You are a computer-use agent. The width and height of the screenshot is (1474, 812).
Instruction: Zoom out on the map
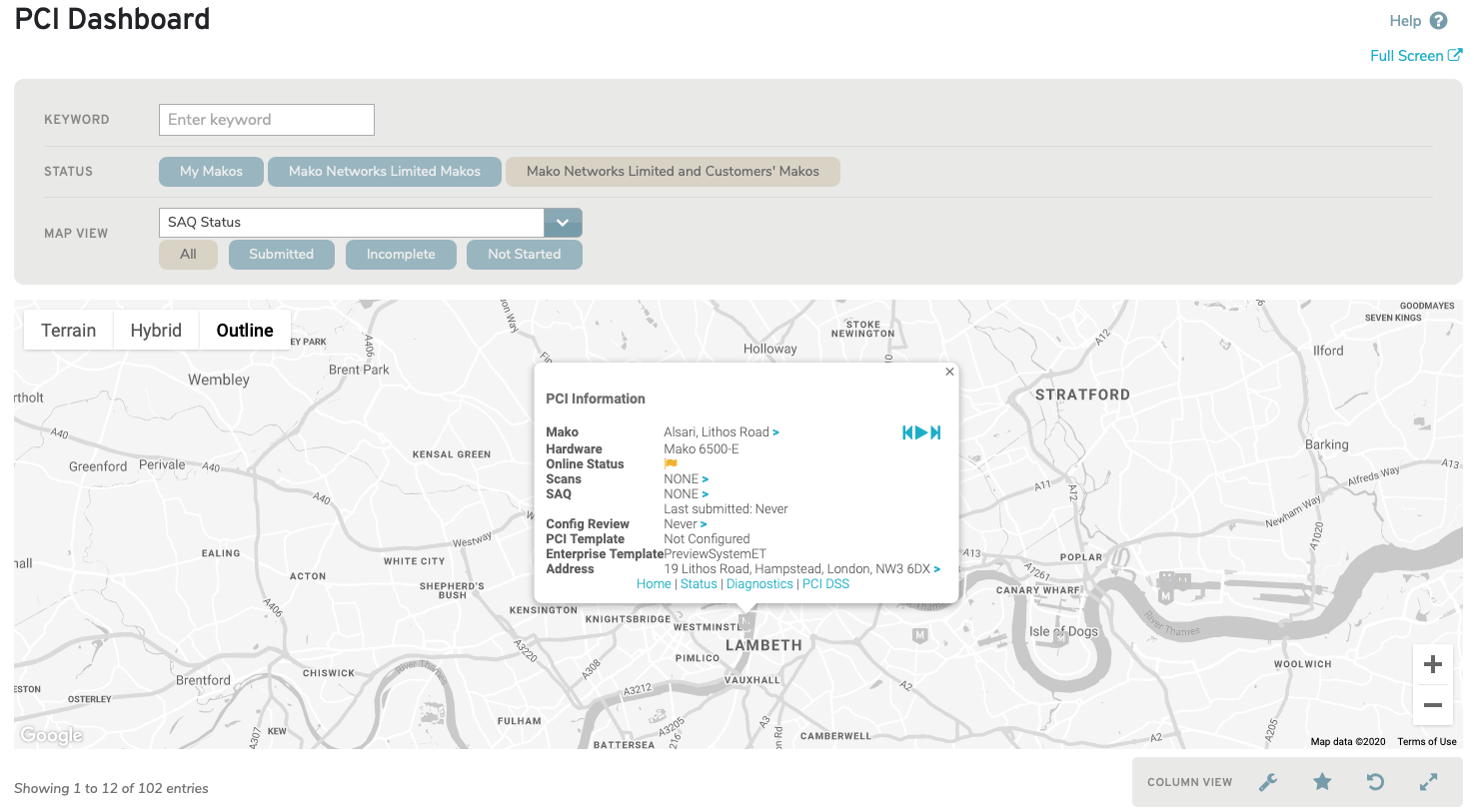coord(1432,705)
